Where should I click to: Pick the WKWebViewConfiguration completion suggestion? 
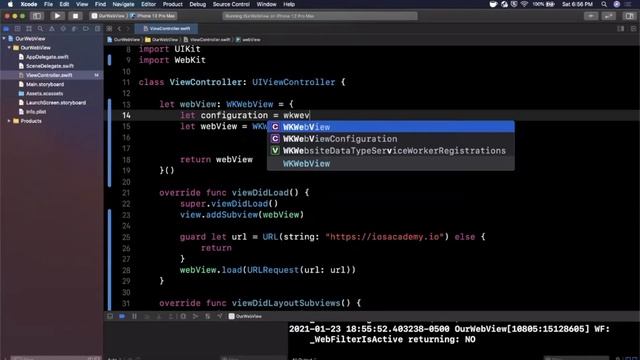(x=391, y=139)
